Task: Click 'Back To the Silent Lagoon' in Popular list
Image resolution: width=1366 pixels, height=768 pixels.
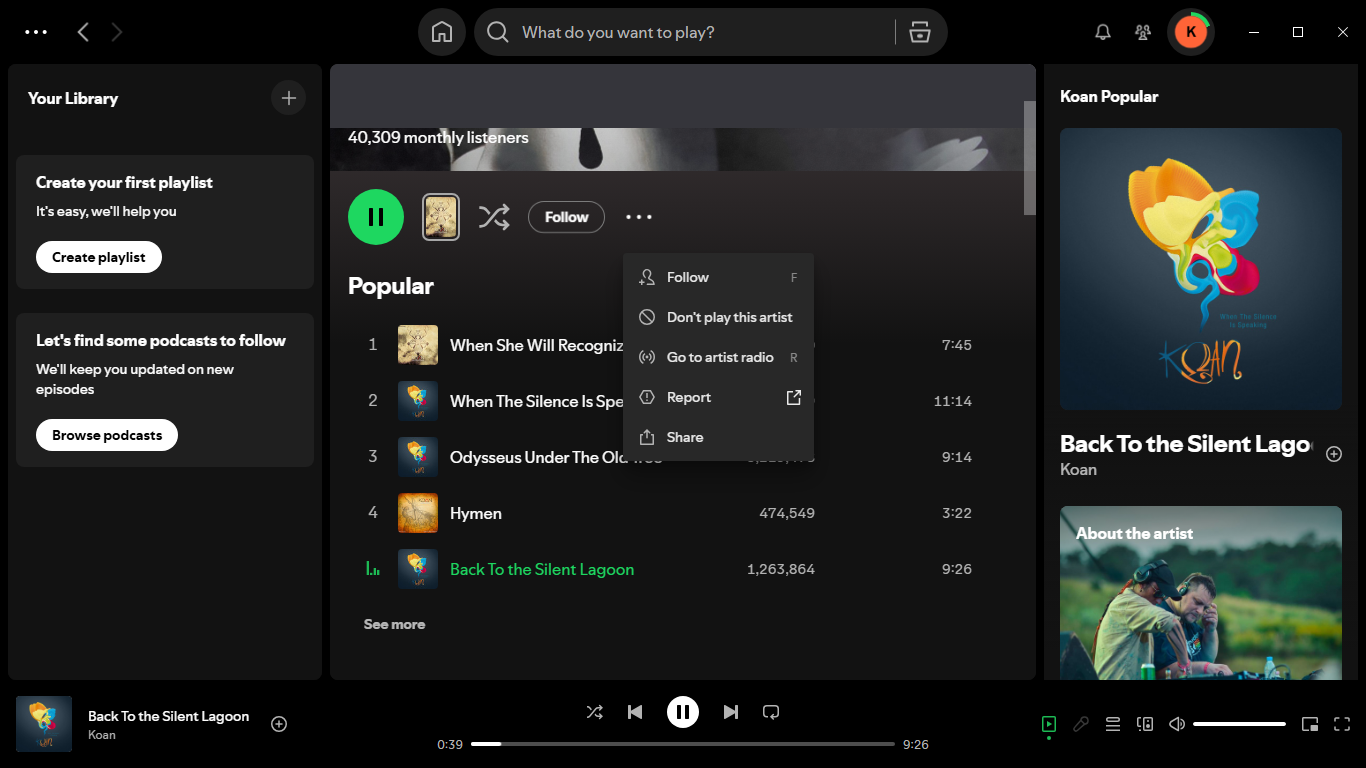Action: [542, 569]
